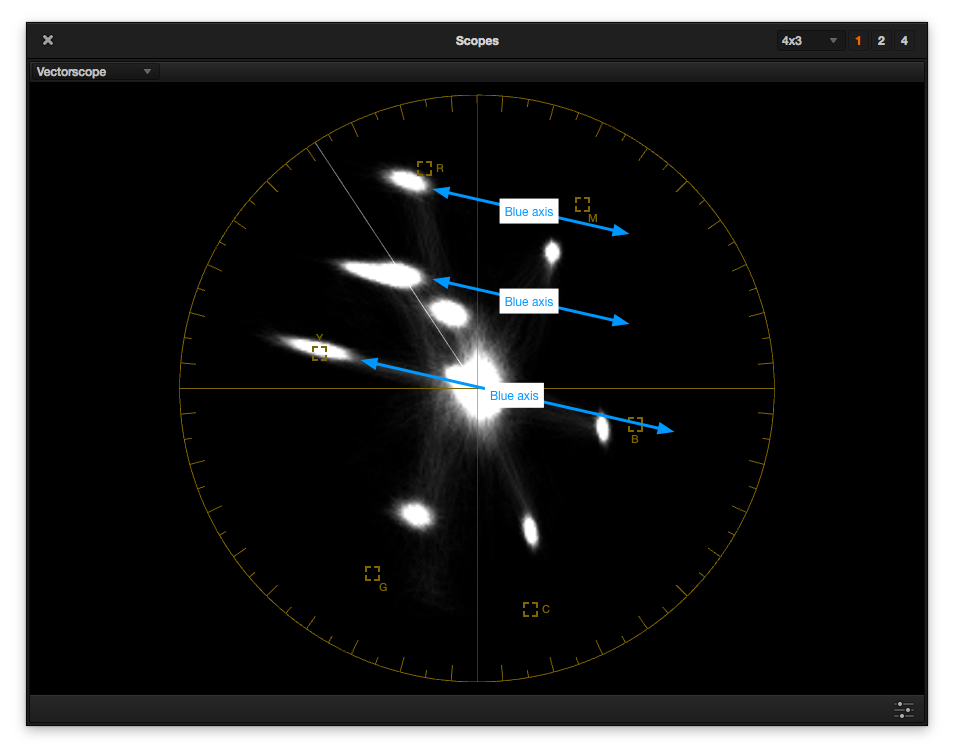Click the green G target box
954x756 pixels.
(x=372, y=573)
